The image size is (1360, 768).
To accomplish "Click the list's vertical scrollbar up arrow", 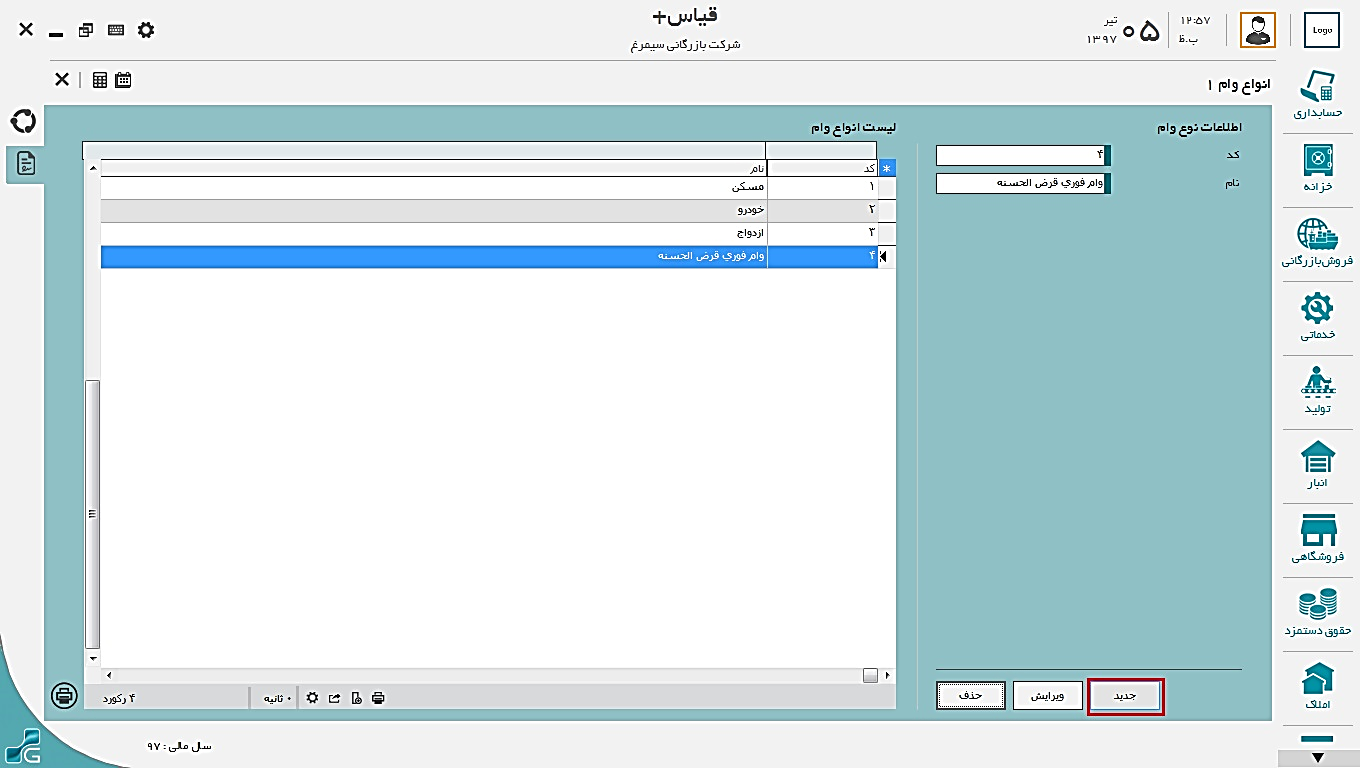I will 93,168.
